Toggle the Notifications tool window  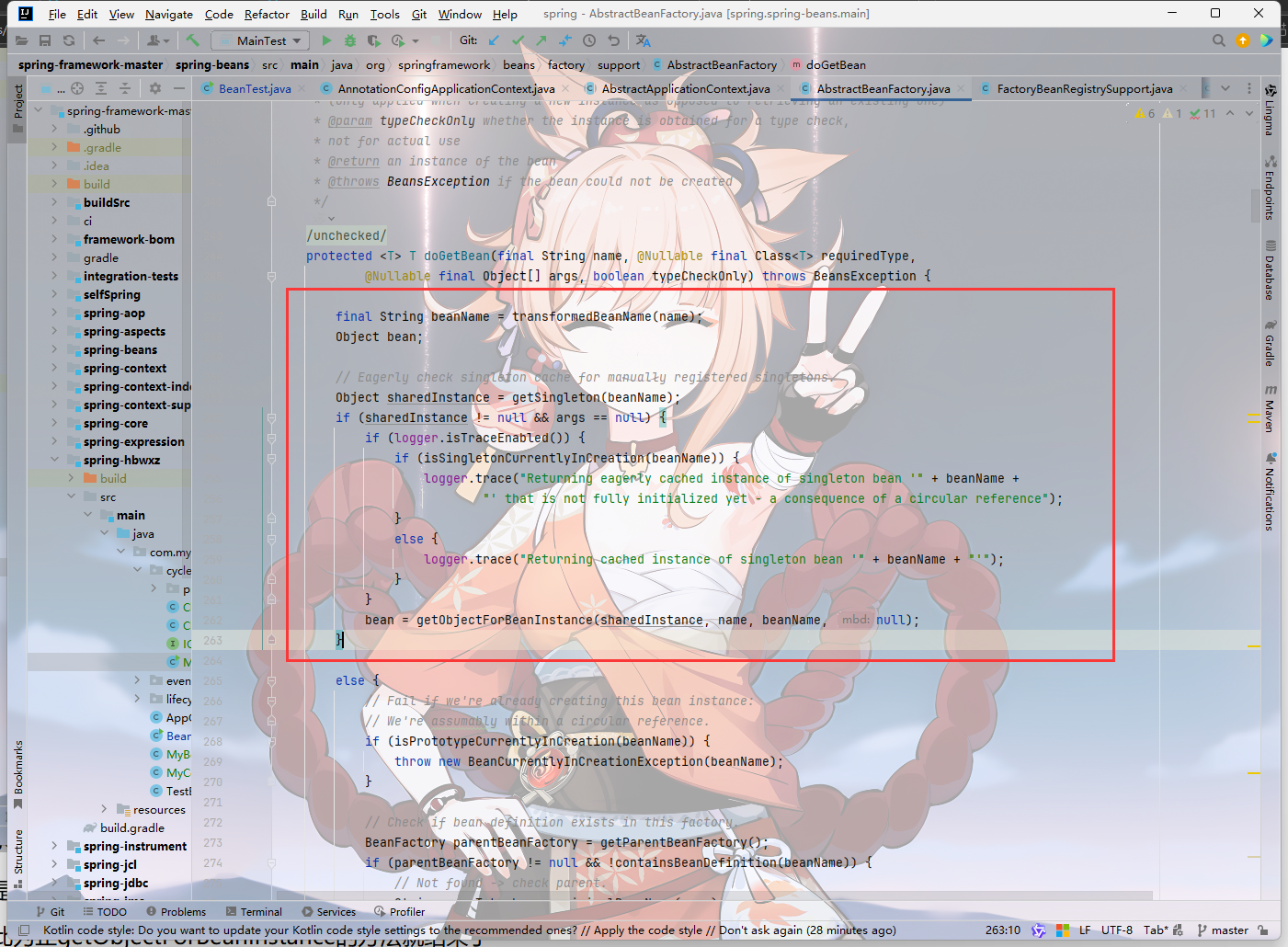coord(1270,492)
